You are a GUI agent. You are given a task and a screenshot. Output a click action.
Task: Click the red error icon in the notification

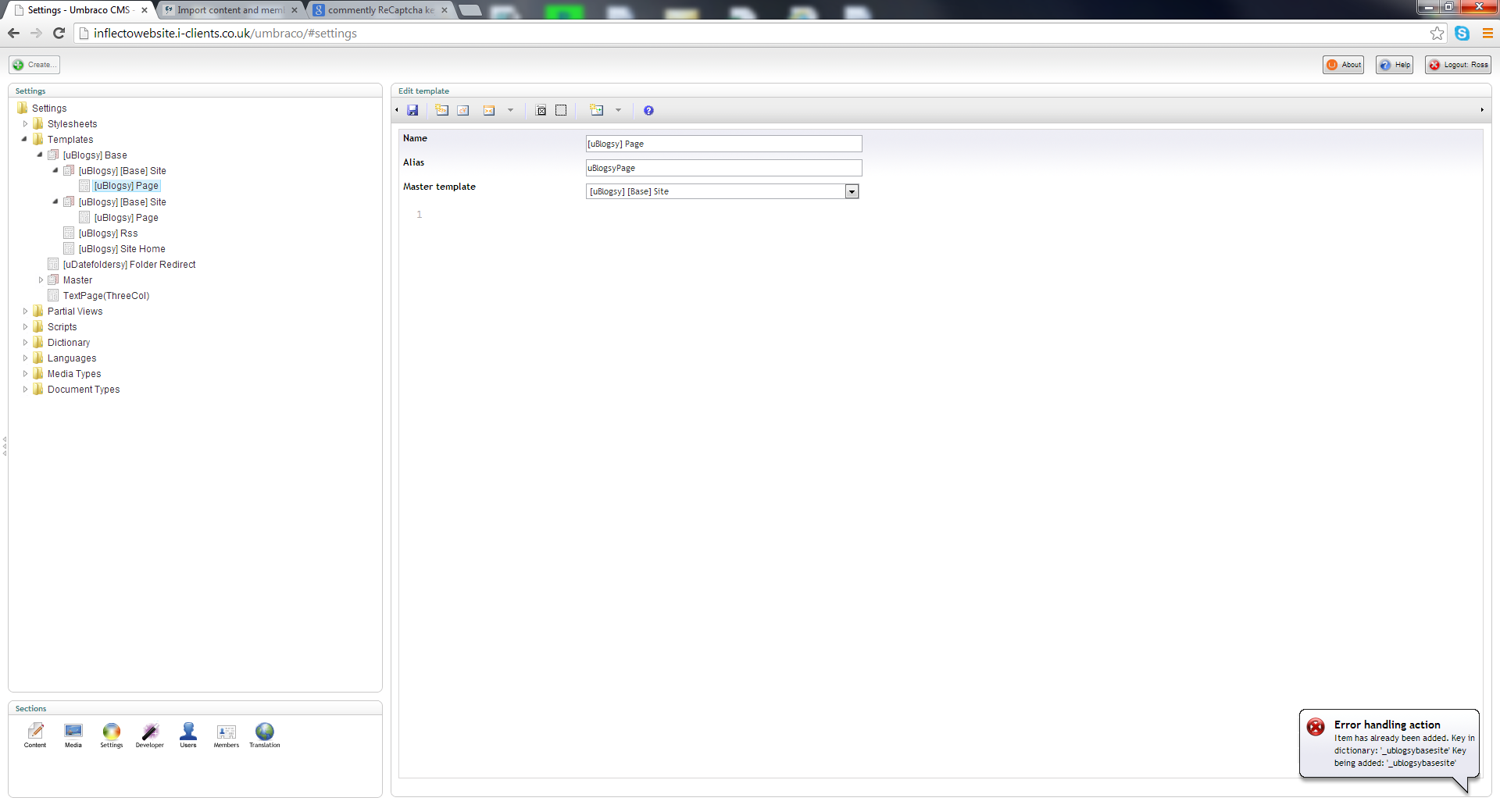click(1316, 727)
